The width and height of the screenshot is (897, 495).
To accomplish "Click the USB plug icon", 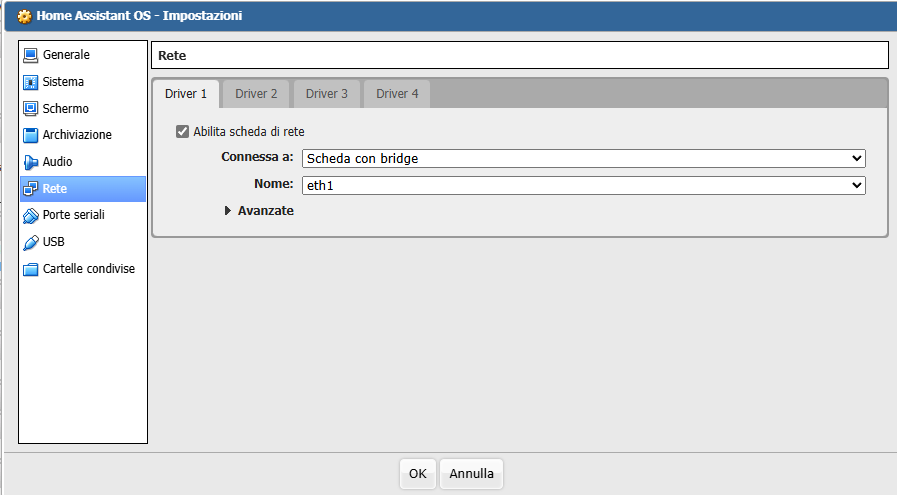I will pyautogui.click(x=30, y=242).
